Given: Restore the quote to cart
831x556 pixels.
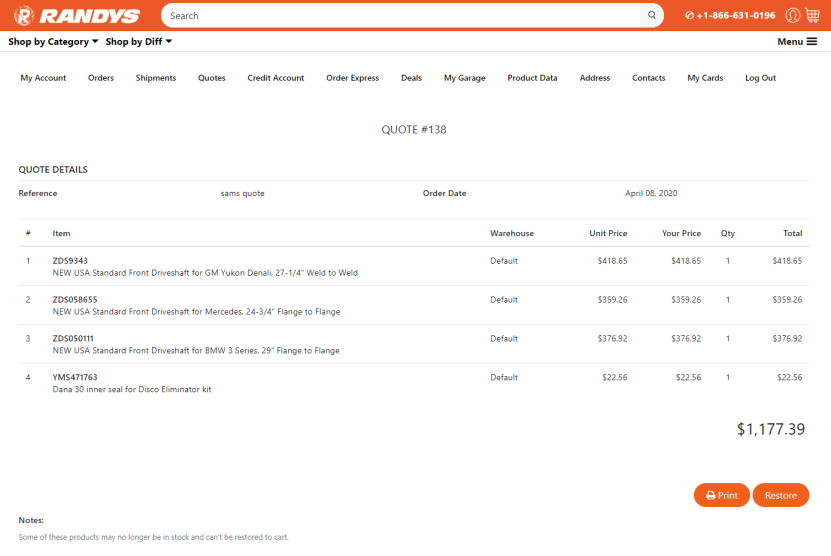Looking at the screenshot, I should pyautogui.click(x=781, y=495).
